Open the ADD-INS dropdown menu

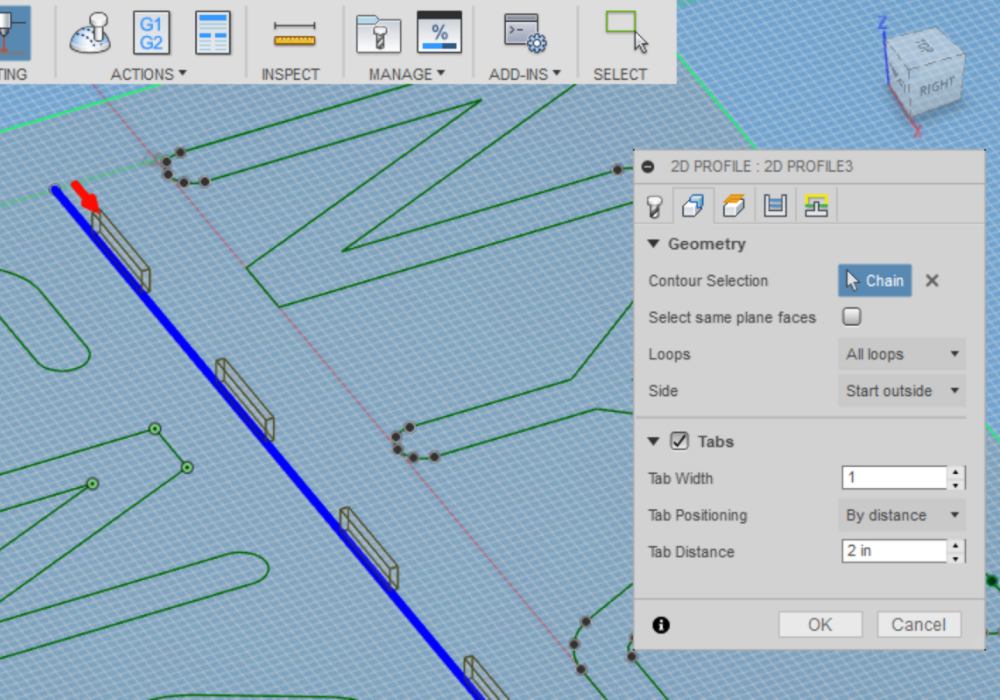[524, 74]
